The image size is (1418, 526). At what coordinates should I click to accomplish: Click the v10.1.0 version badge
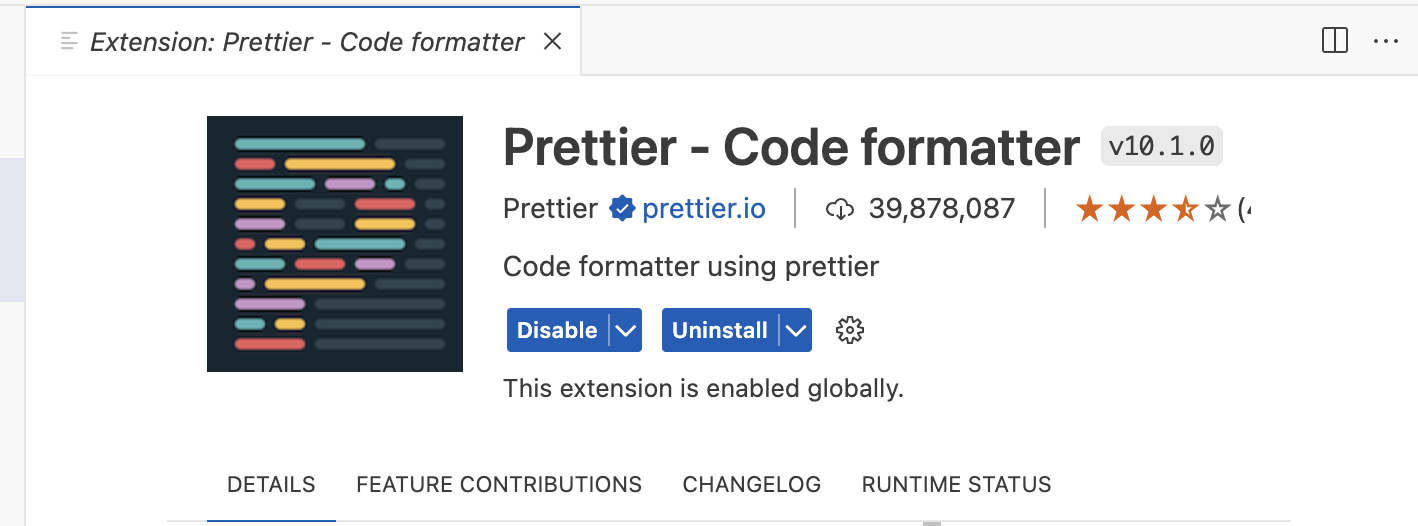coord(1161,147)
